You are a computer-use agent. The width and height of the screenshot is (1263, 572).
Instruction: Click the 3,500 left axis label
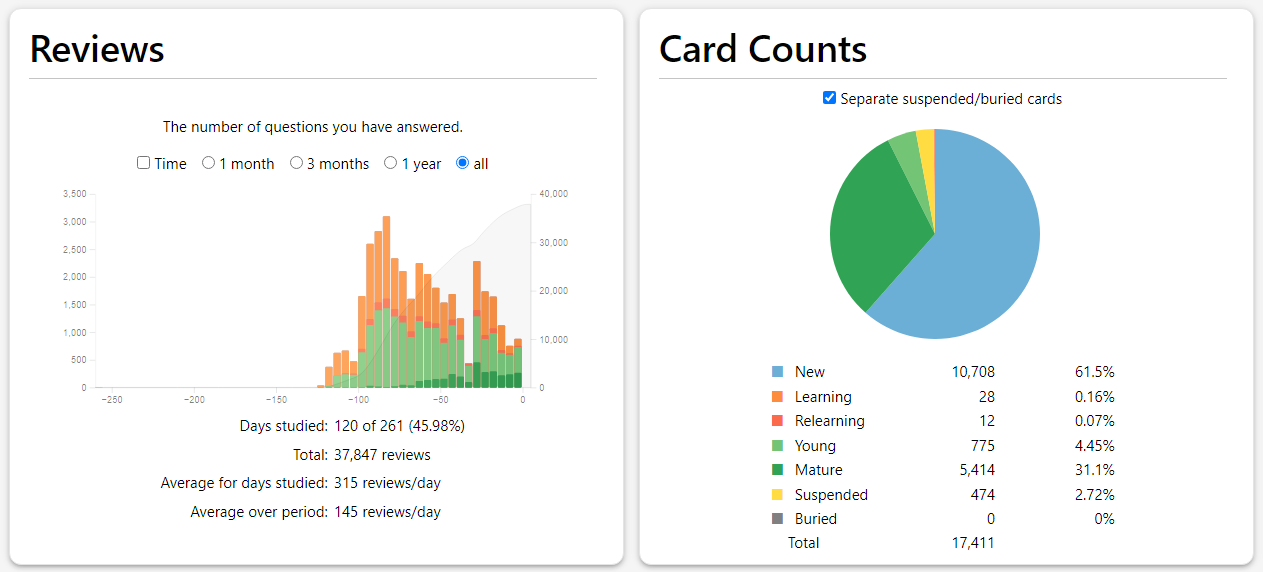pos(75,193)
